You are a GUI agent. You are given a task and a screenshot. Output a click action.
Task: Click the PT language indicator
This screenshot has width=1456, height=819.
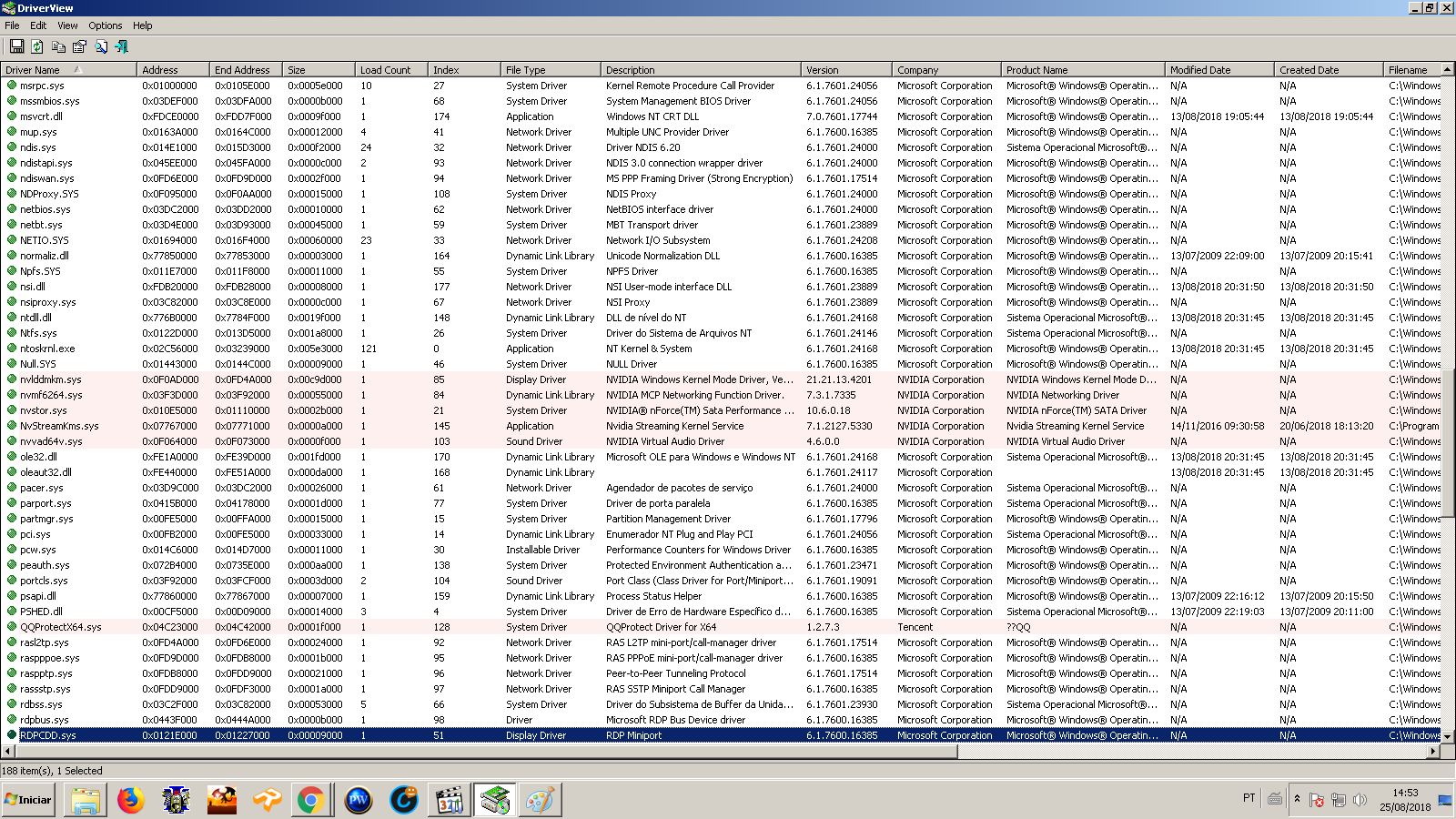click(x=1249, y=798)
